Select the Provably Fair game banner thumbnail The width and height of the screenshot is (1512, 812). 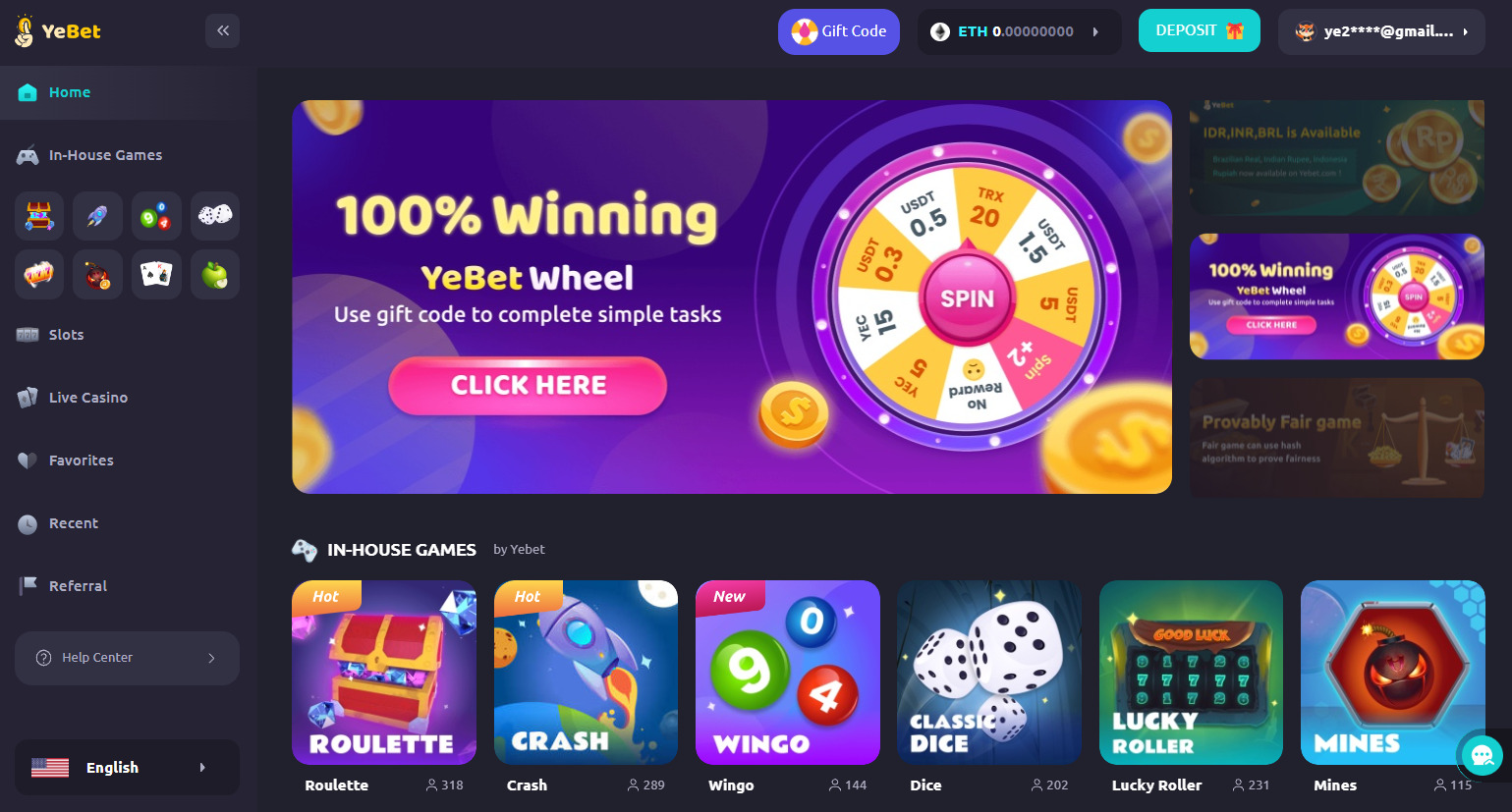pos(1337,437)
